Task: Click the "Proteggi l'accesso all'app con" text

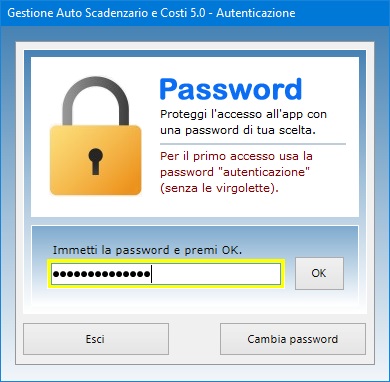Action: 243,114
